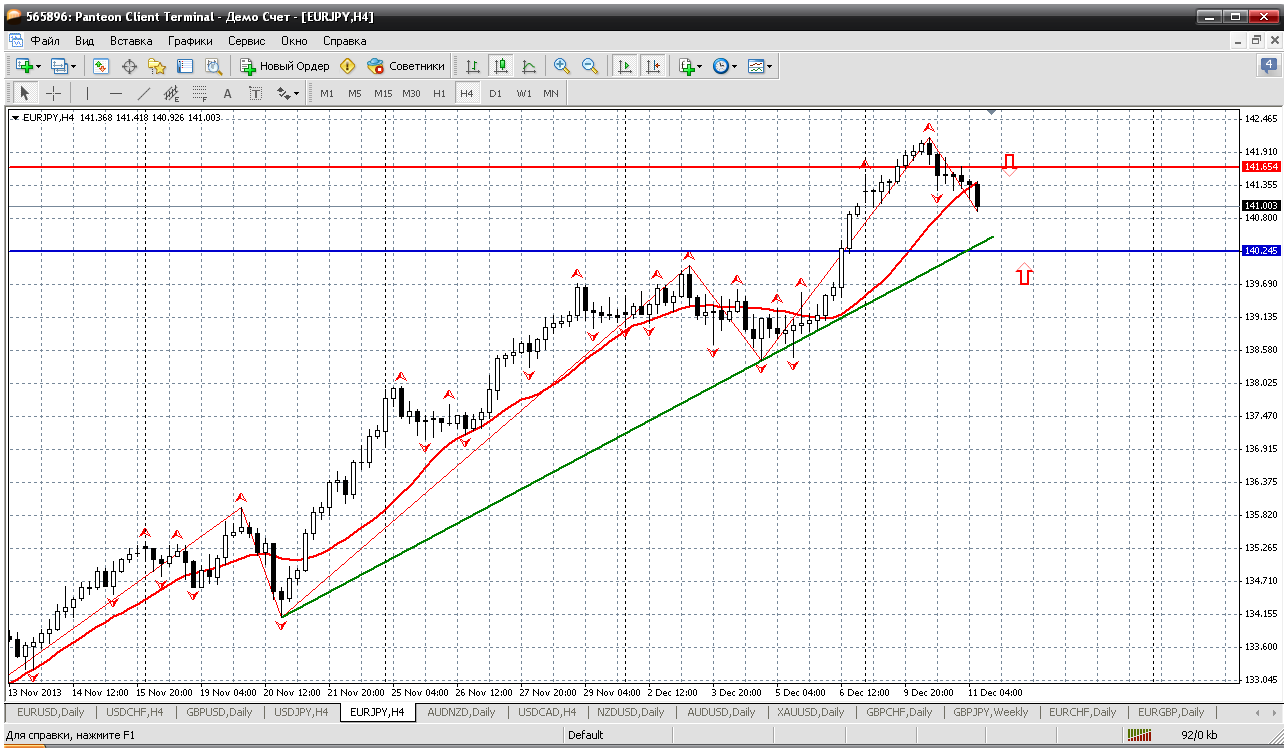This screenshot has height=748, width=1288.
Task: Select the crosshair cursor tool
Action: pos(53,93)
